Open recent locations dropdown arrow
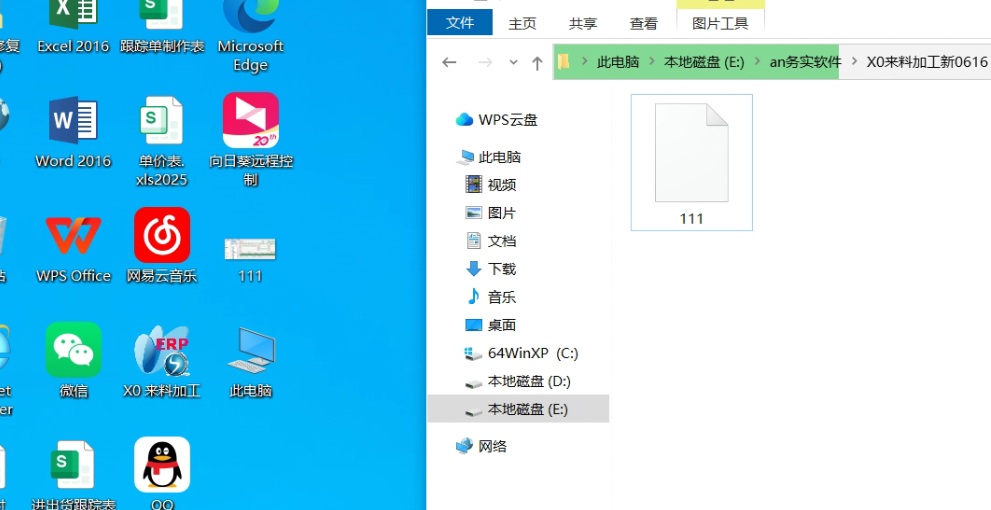The image size is (991, 510). point(513,62)
